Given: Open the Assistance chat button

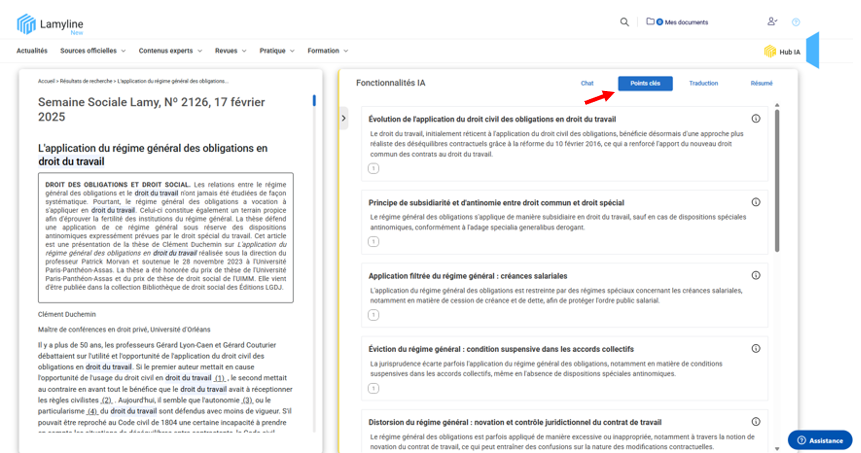Looking at the screenshot, I should tap(820, 440).
